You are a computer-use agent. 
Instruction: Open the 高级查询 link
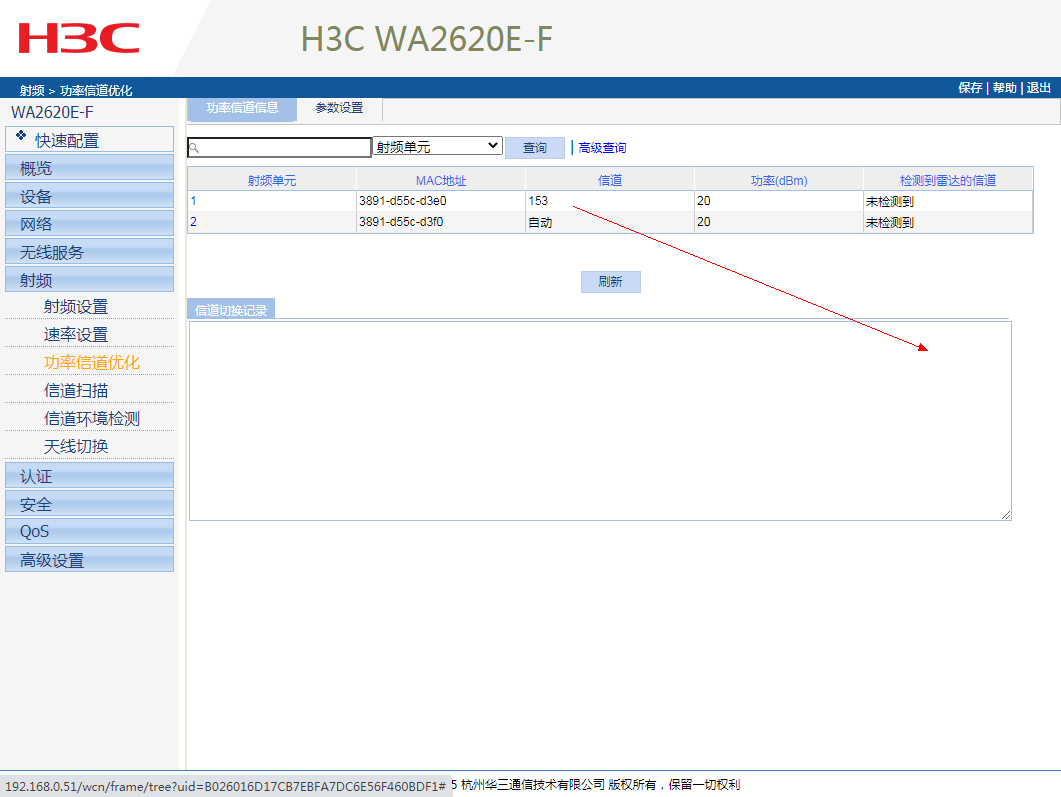click(602, 147)
